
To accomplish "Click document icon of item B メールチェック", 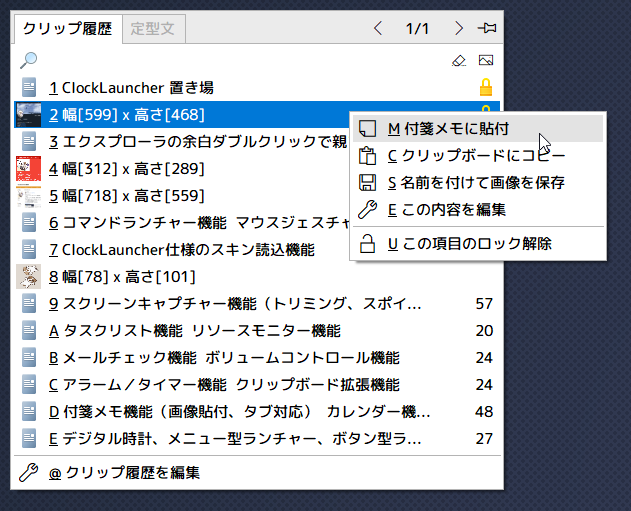I will (29, 357).
